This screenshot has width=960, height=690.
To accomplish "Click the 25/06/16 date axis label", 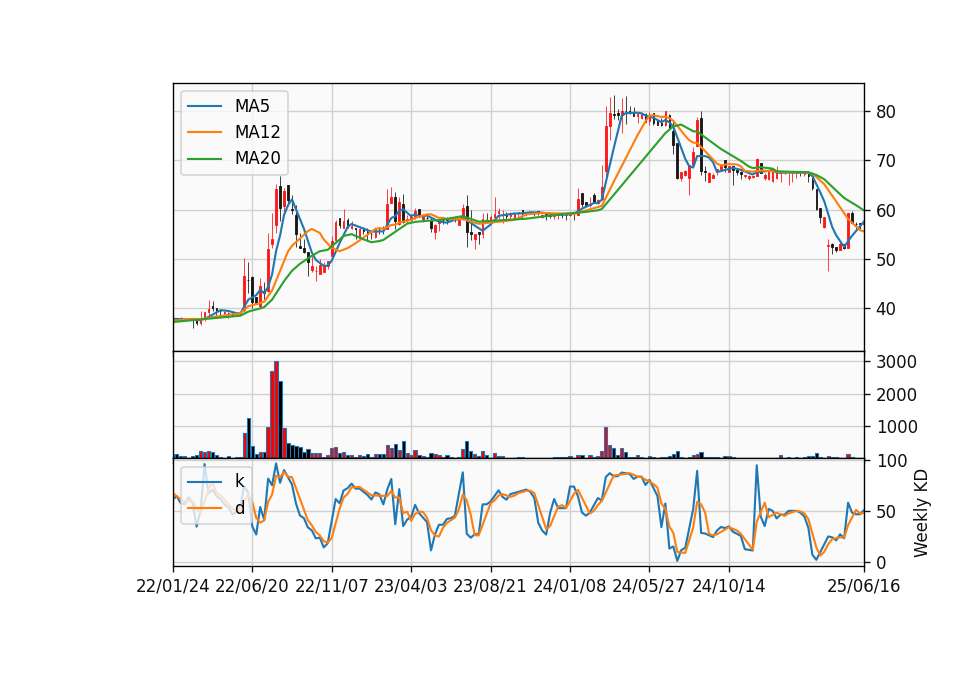I will [864, 587].
